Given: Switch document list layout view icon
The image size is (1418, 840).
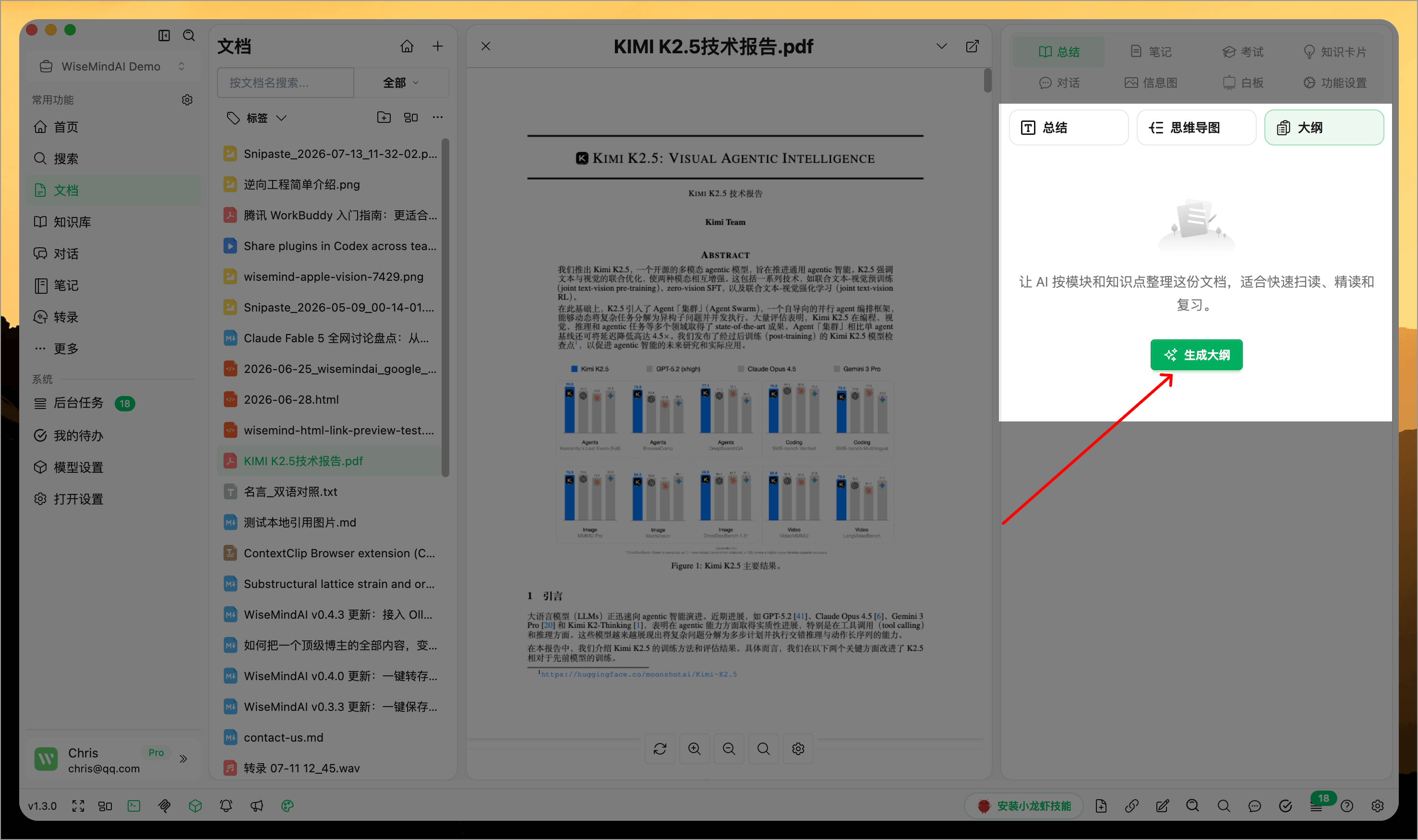Looking at the screenshot, I should coord(411,117).
